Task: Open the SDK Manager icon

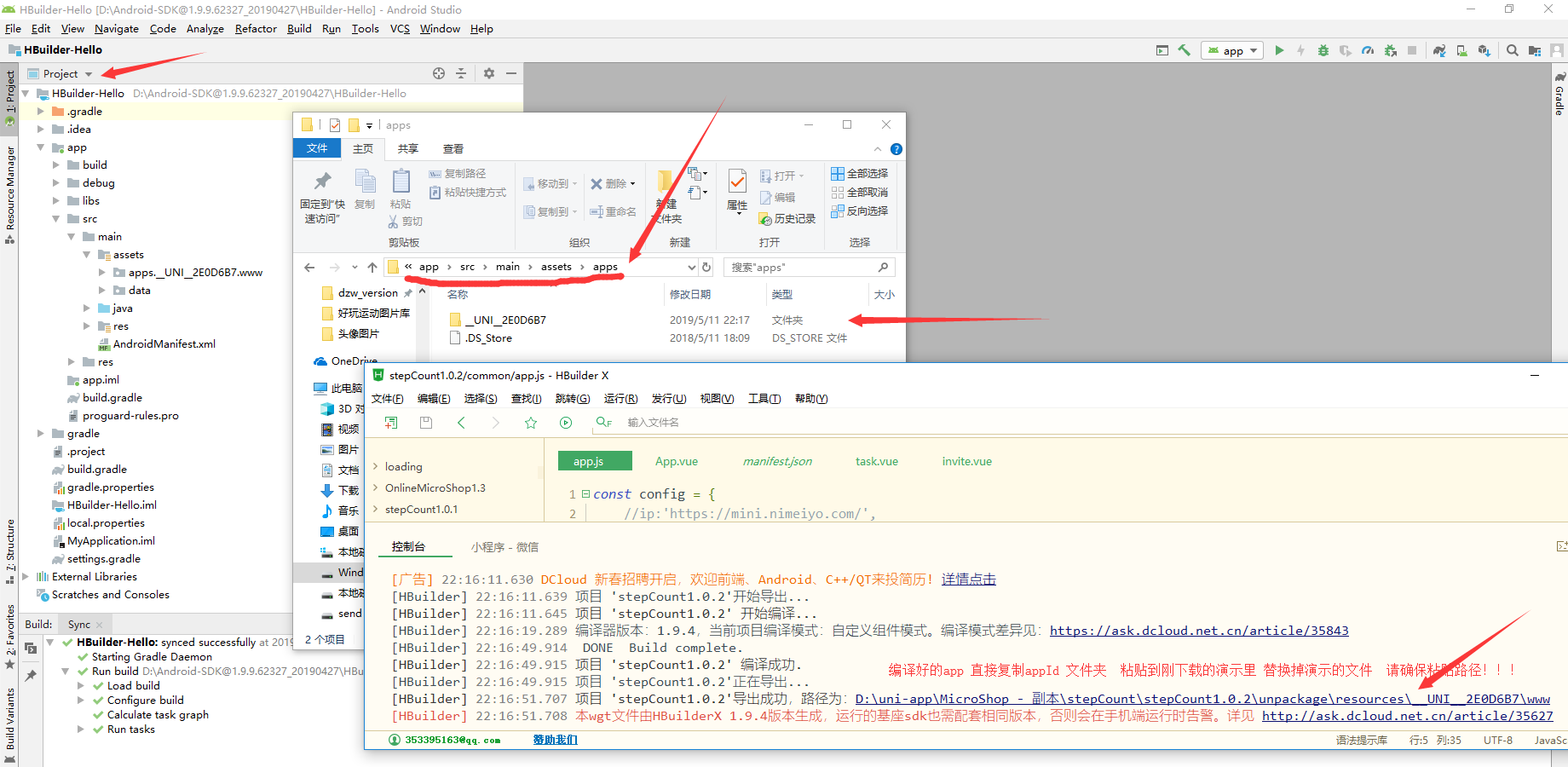Action: (1484, 50)
